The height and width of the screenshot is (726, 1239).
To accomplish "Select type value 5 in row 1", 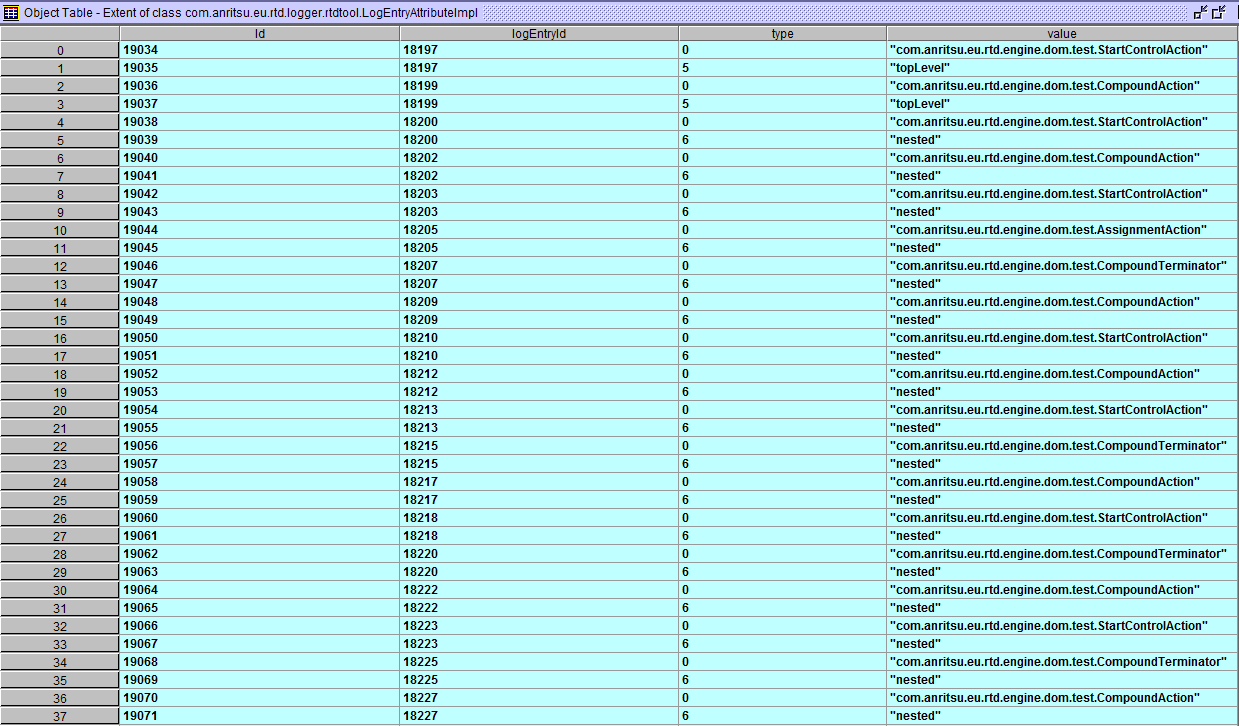I will [x=783, y=68].
